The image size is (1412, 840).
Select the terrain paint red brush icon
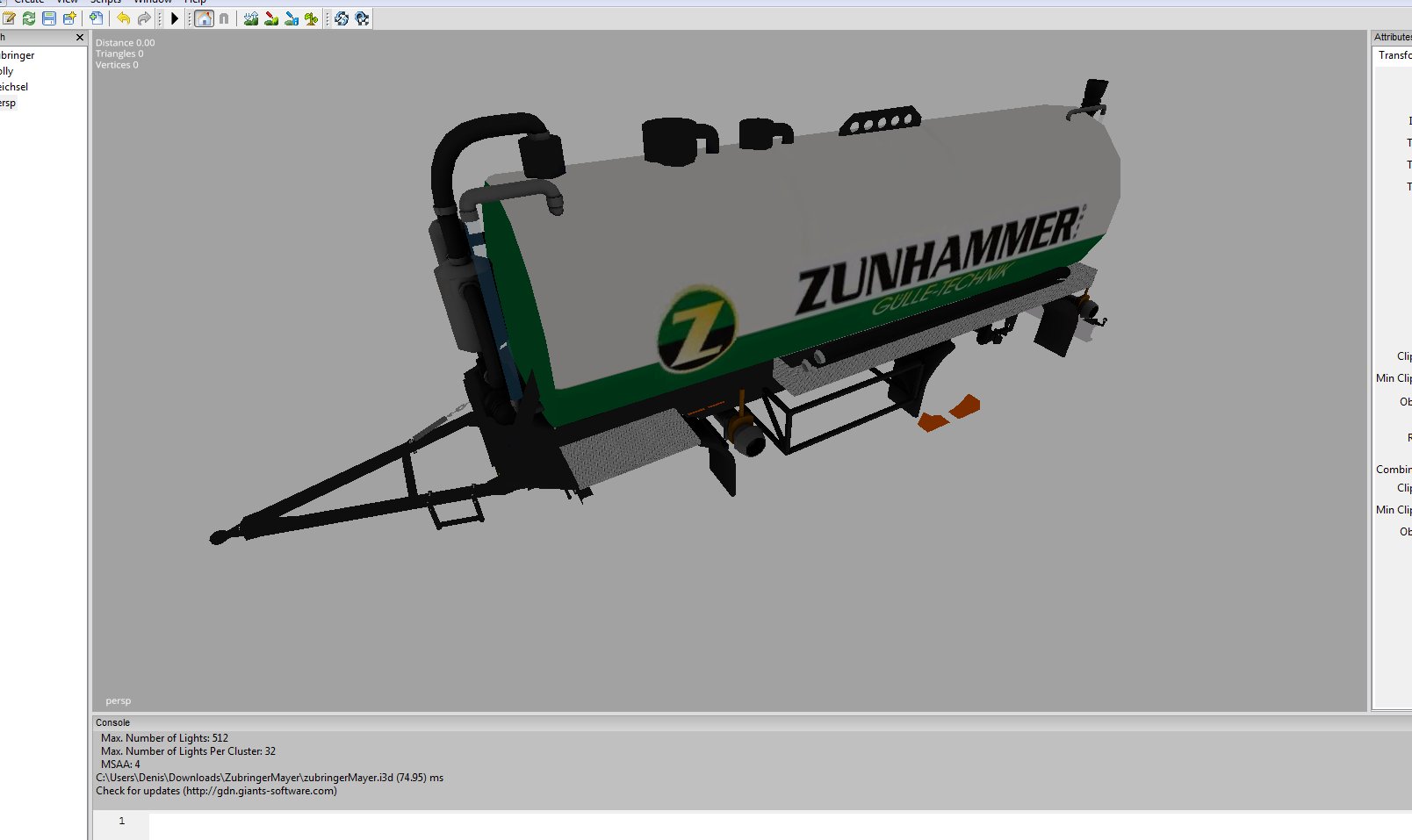click(x=271, y=18)
